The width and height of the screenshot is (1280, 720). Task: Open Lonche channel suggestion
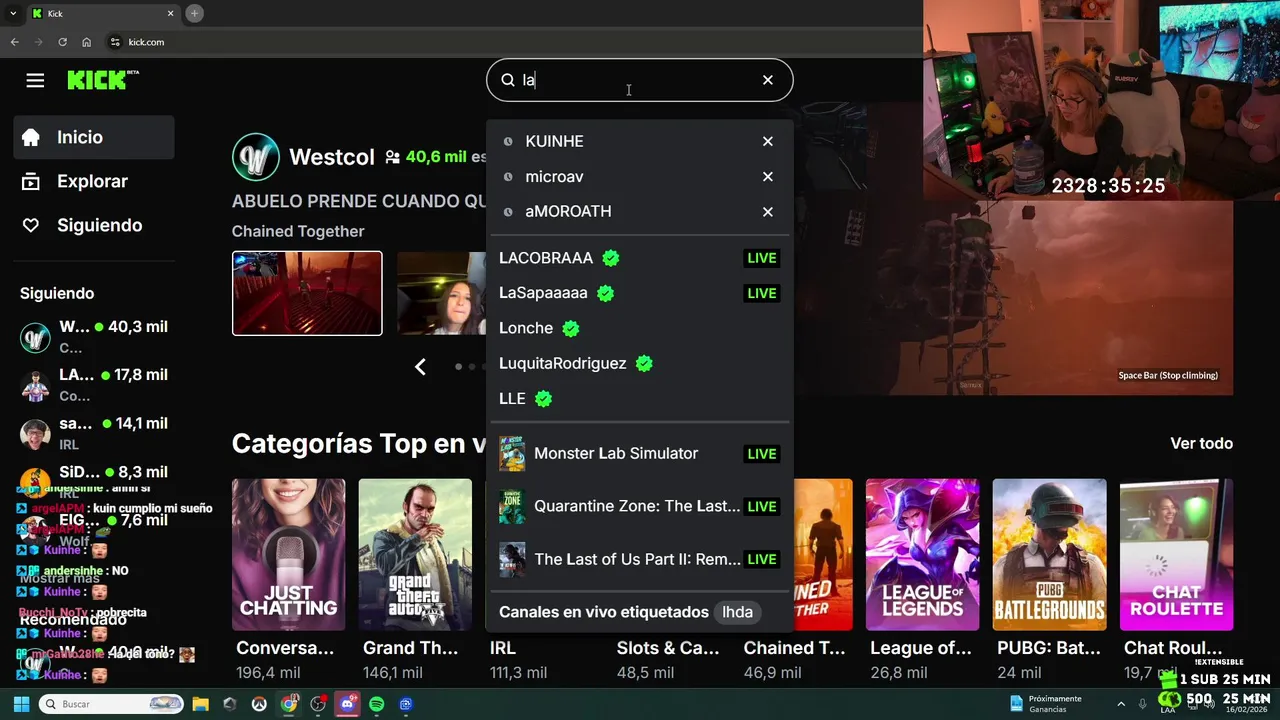[639, 328]
